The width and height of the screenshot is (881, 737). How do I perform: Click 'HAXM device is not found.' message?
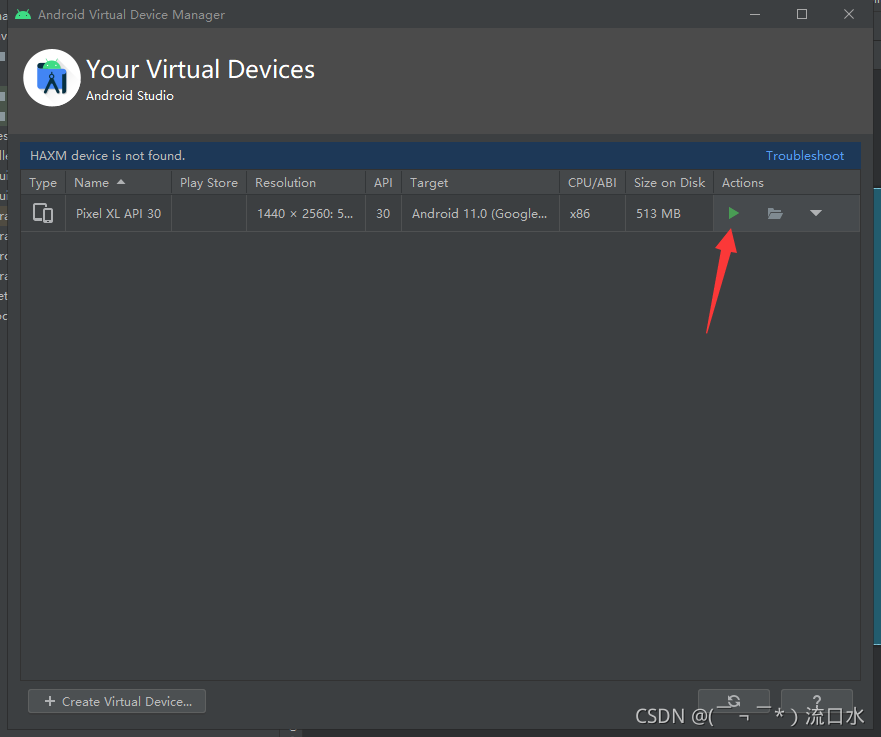(107, 156)
